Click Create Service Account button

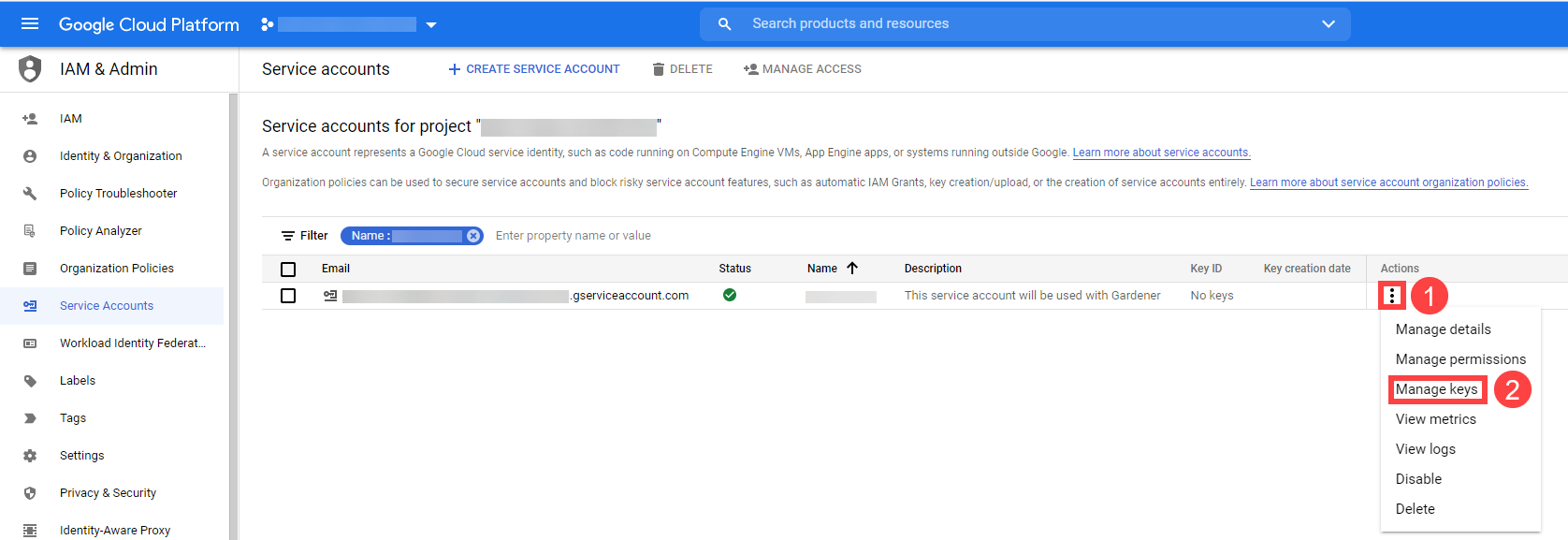pyautogui.click(x=533, y=69)
